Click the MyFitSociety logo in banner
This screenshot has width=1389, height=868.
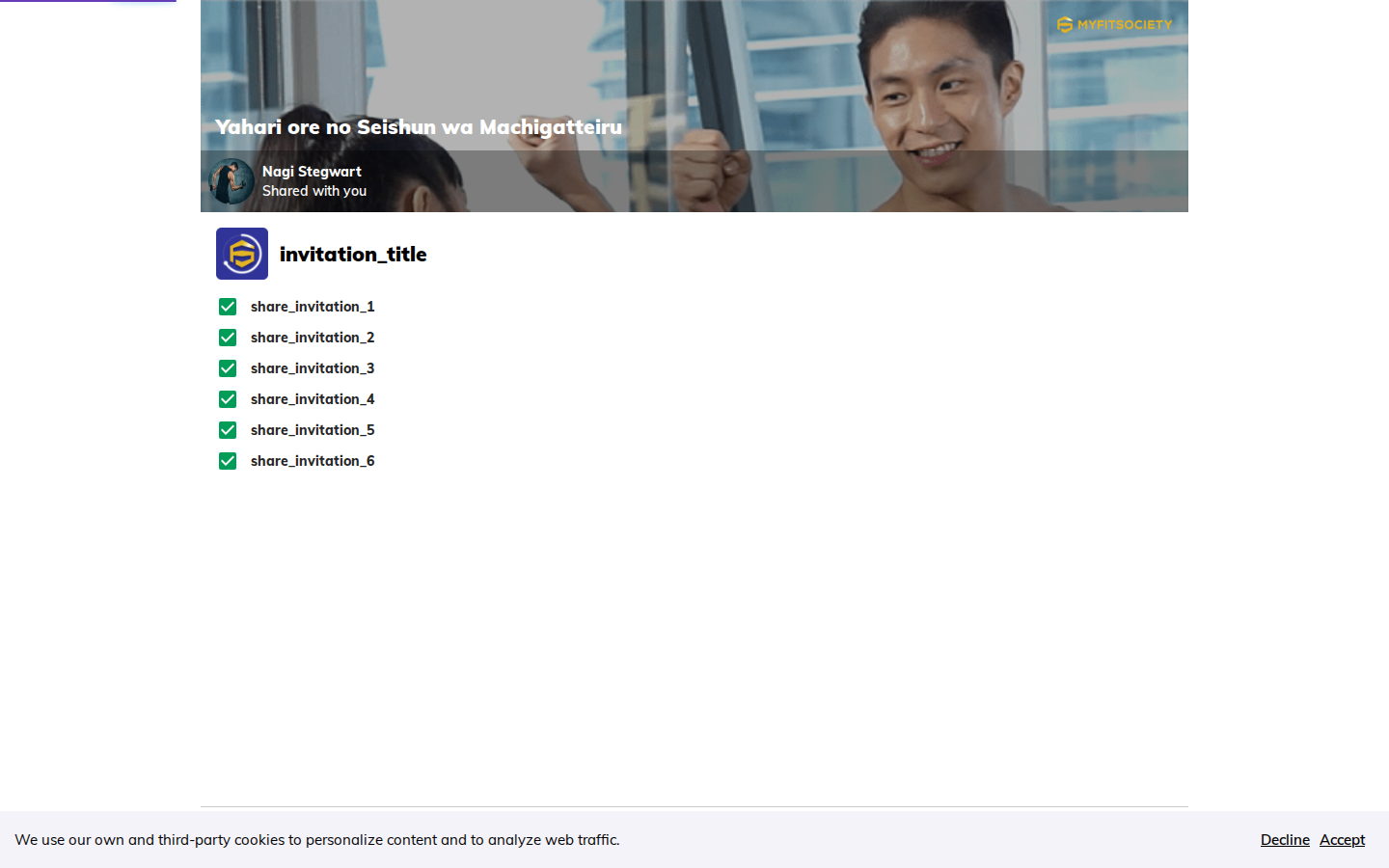tap(1114, 25)
